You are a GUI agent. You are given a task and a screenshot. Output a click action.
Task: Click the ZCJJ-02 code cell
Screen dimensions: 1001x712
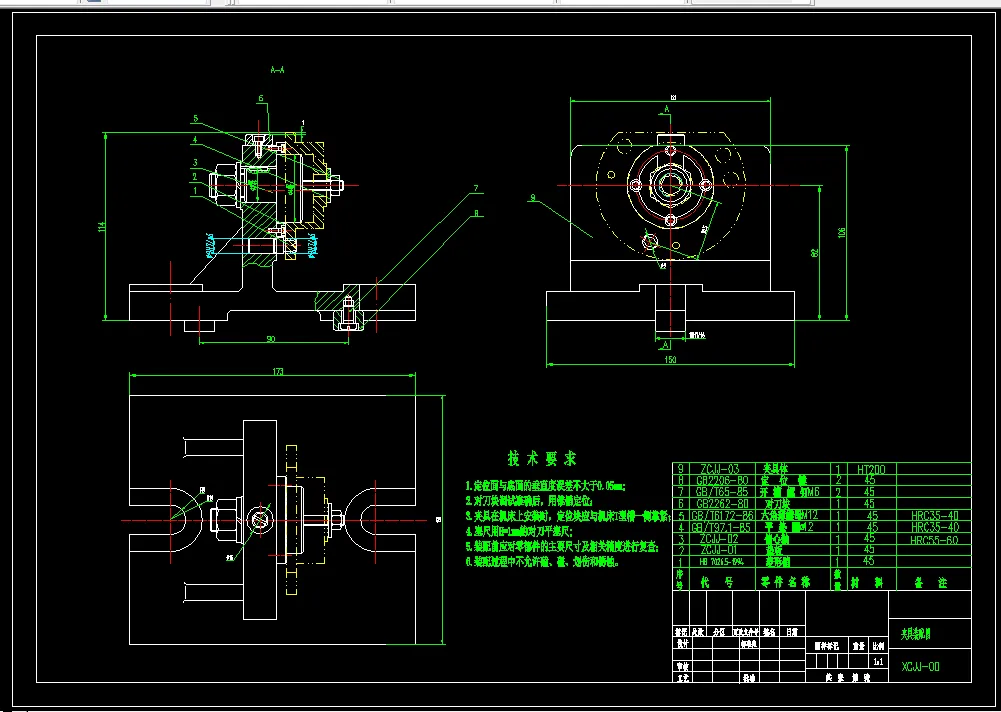pos(719,539)
